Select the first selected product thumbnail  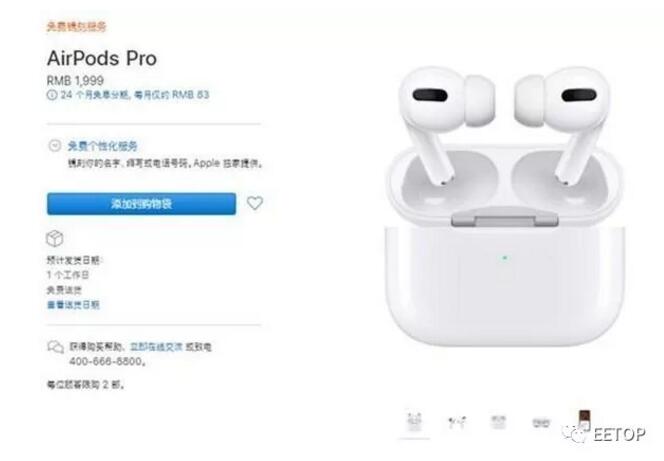point(414,422)
